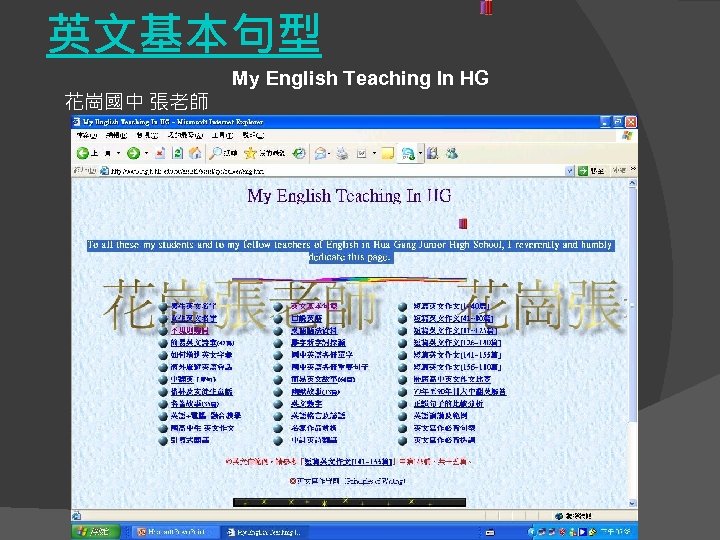Viewport: 720px width, 540px height.
Task: Click the IE Back arrow button
Action: (x=83, y=153)
